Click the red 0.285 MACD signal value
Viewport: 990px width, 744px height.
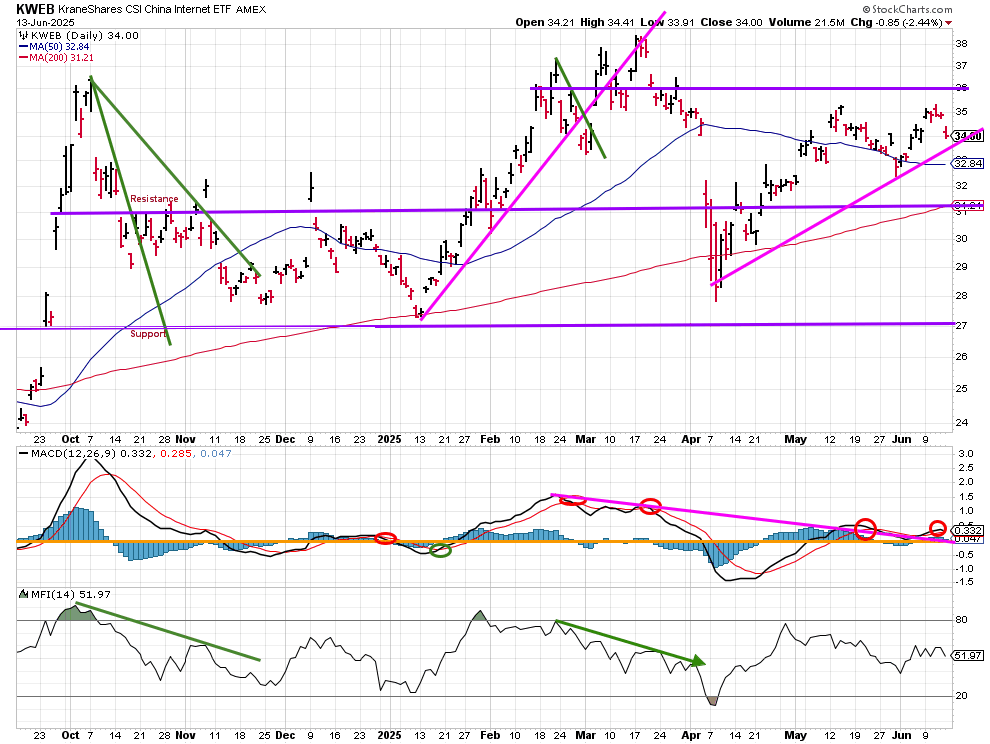175,453
